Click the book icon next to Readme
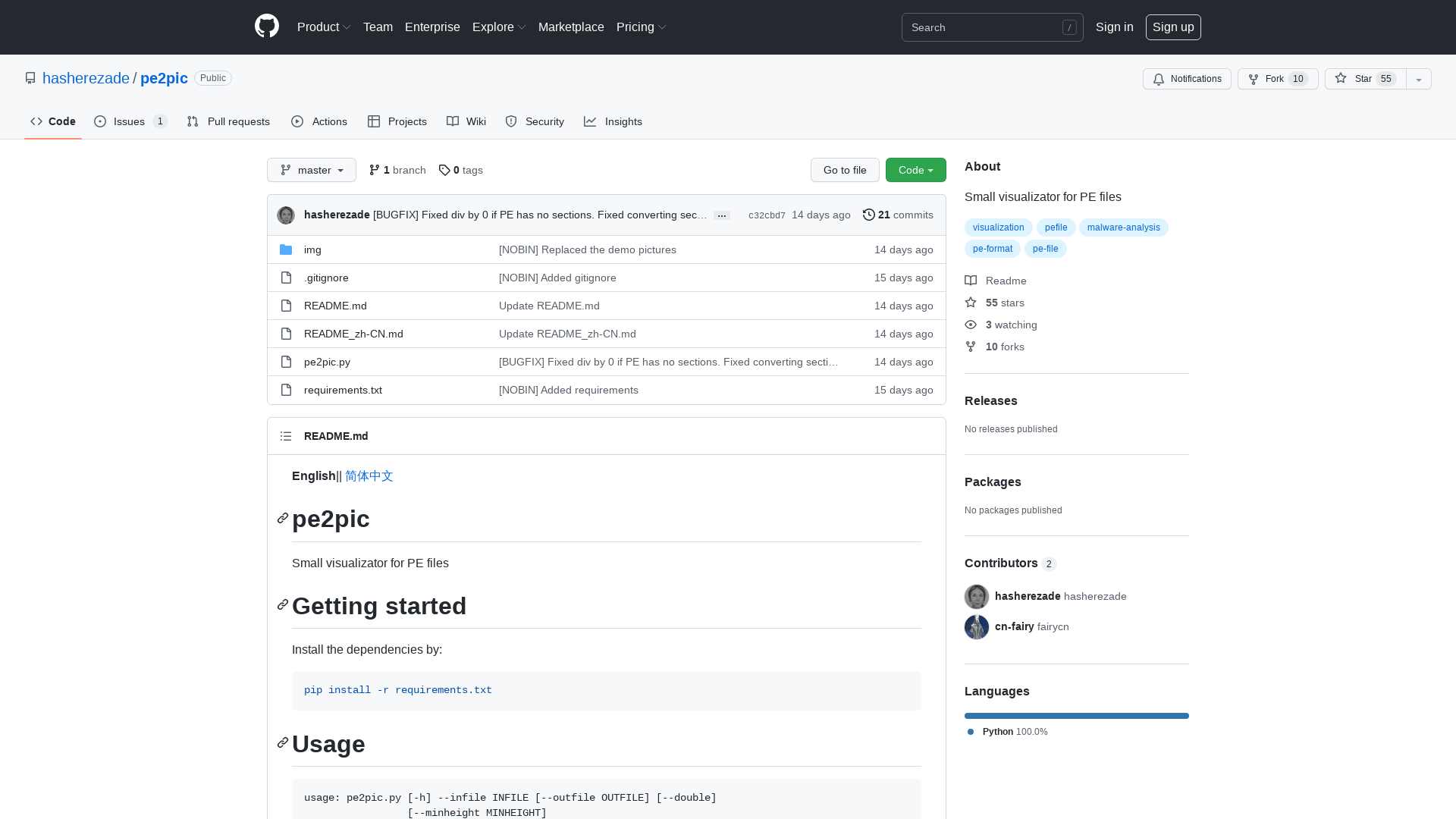 point(971,281)
